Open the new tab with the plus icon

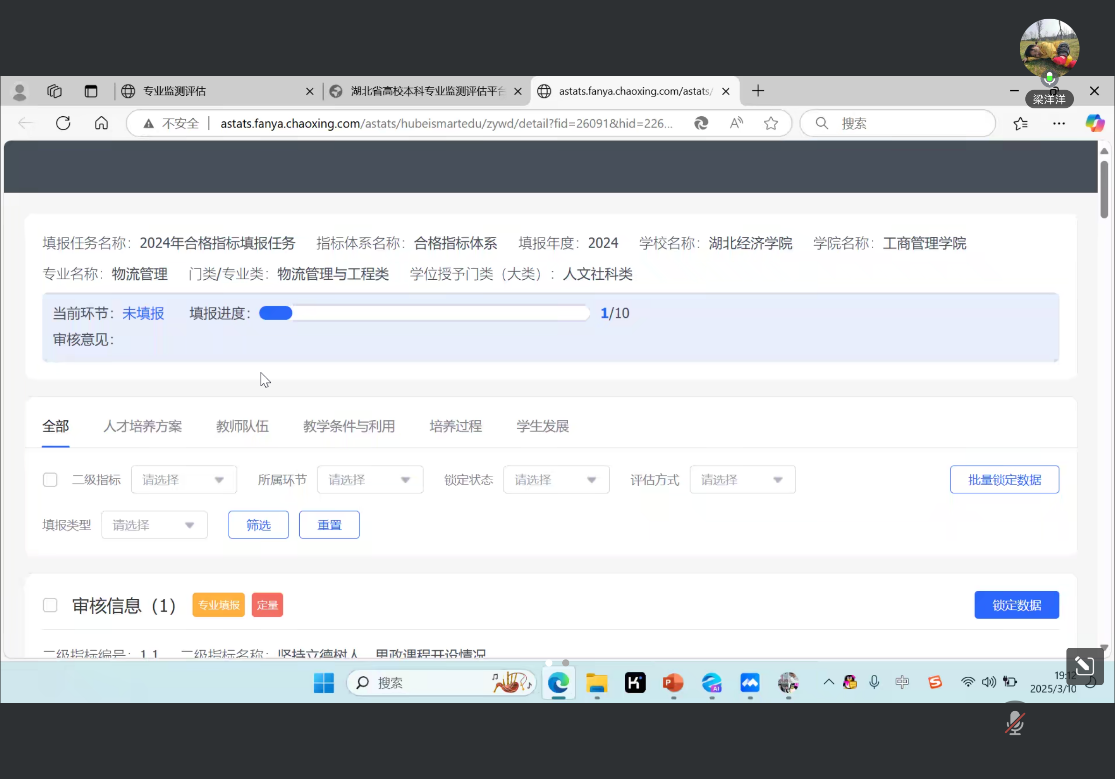tap(758, 91)
